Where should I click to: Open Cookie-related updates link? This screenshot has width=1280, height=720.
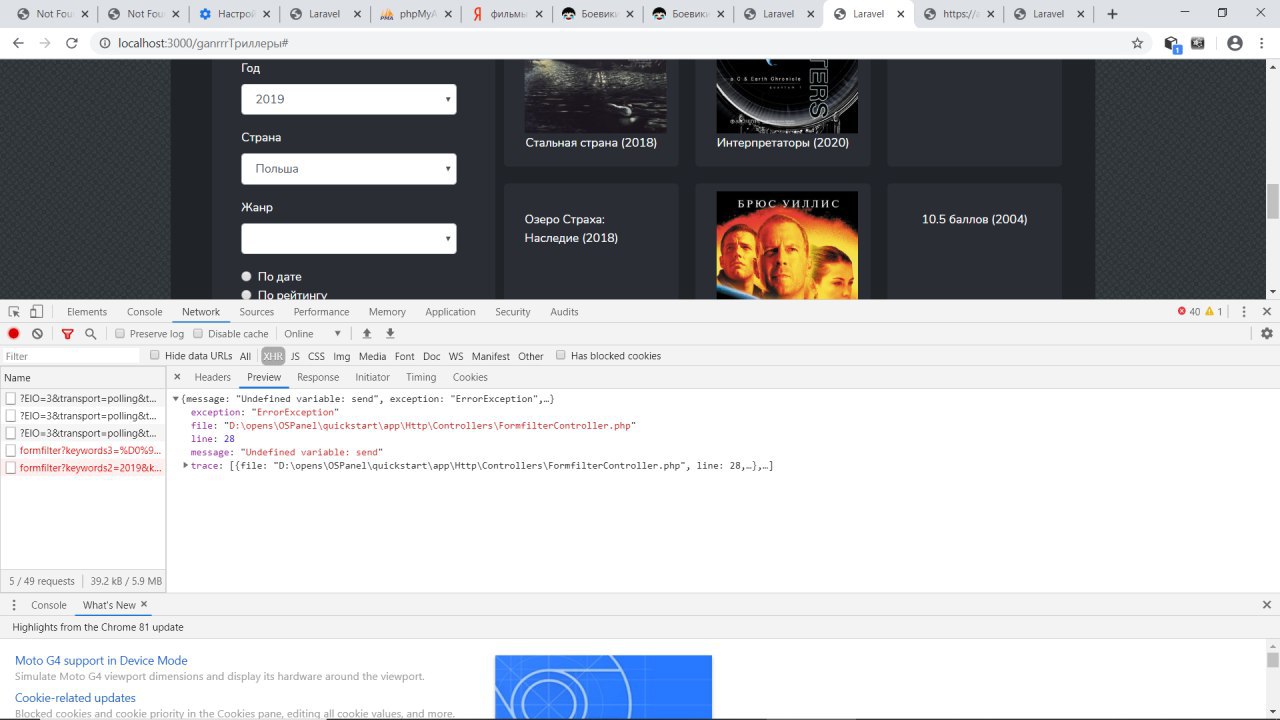pos(75,698)
